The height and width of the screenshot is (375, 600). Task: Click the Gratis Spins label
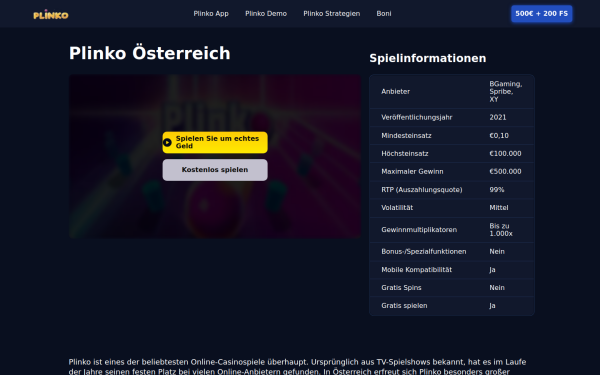pos(401,288)
